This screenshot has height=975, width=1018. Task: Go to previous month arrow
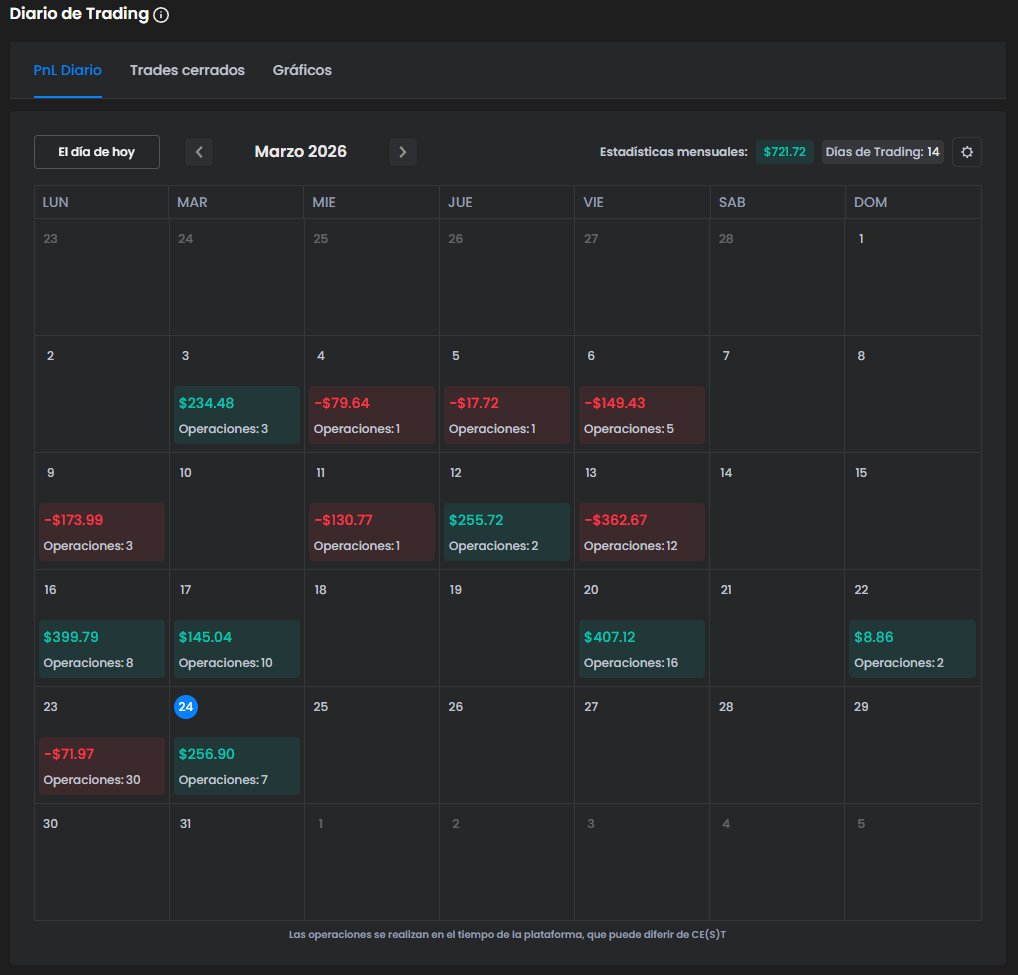199,152
